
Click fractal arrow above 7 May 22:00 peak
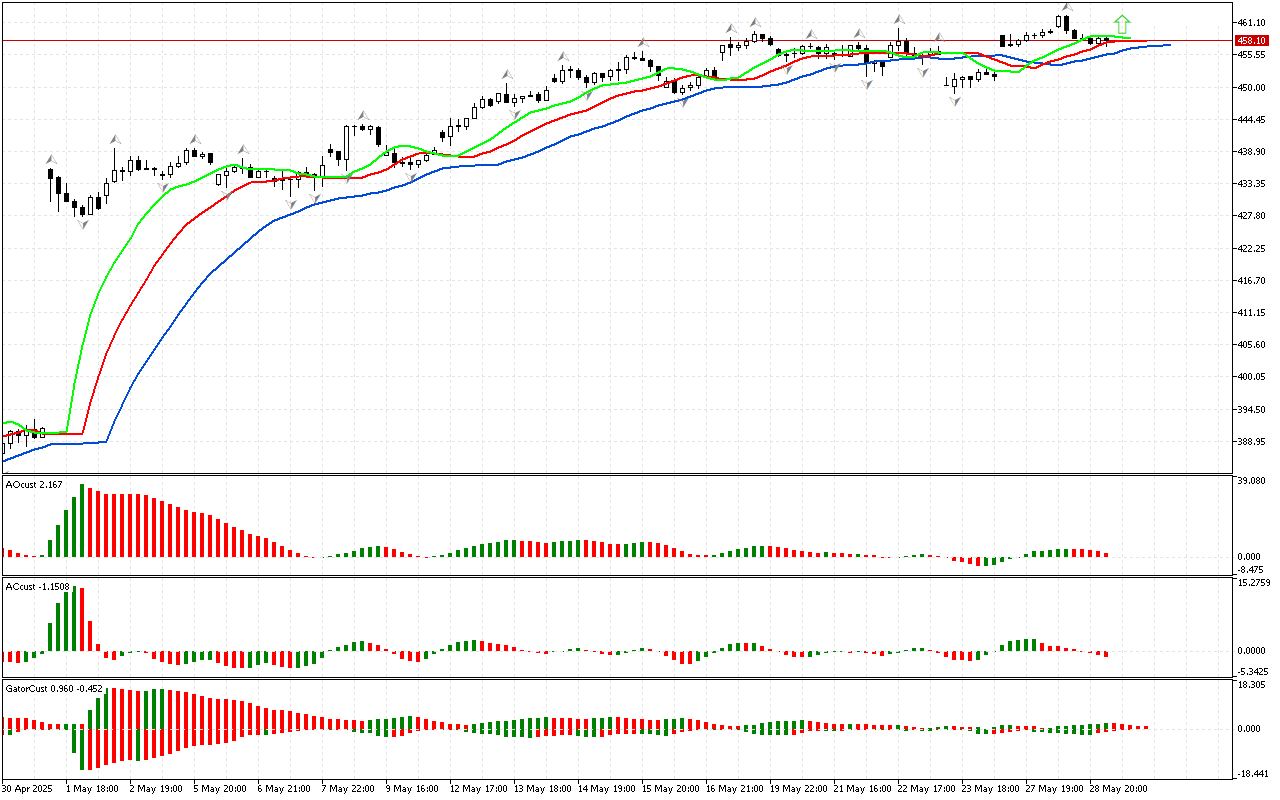[362, 116]
